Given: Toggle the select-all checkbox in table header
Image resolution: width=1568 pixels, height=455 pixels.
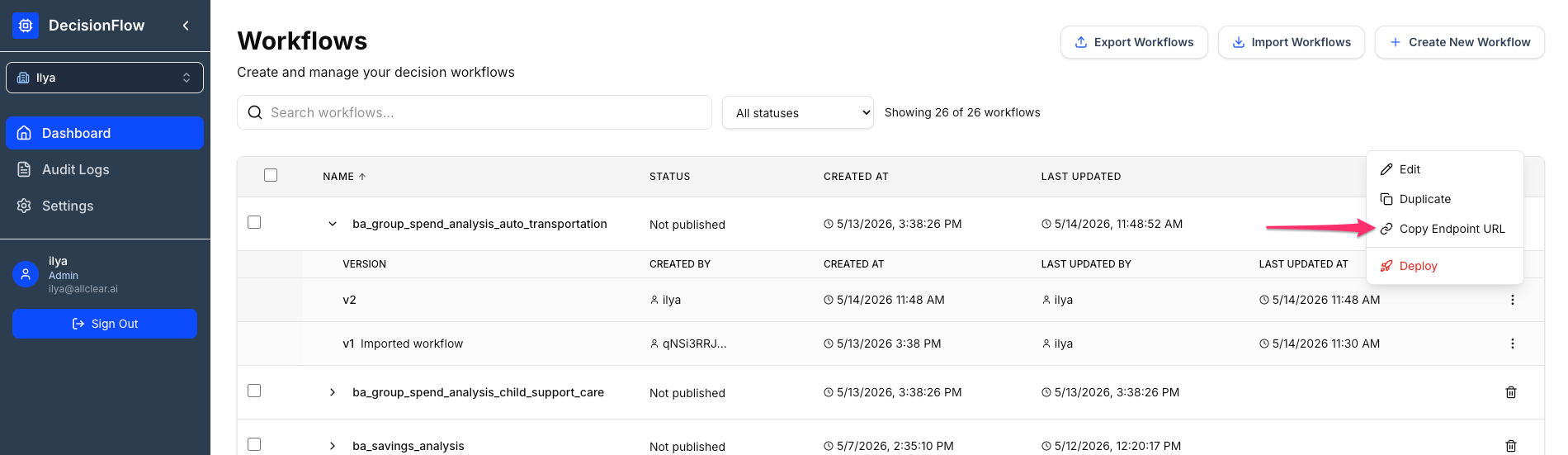Looking at the screenshot, I should (271, 175).
